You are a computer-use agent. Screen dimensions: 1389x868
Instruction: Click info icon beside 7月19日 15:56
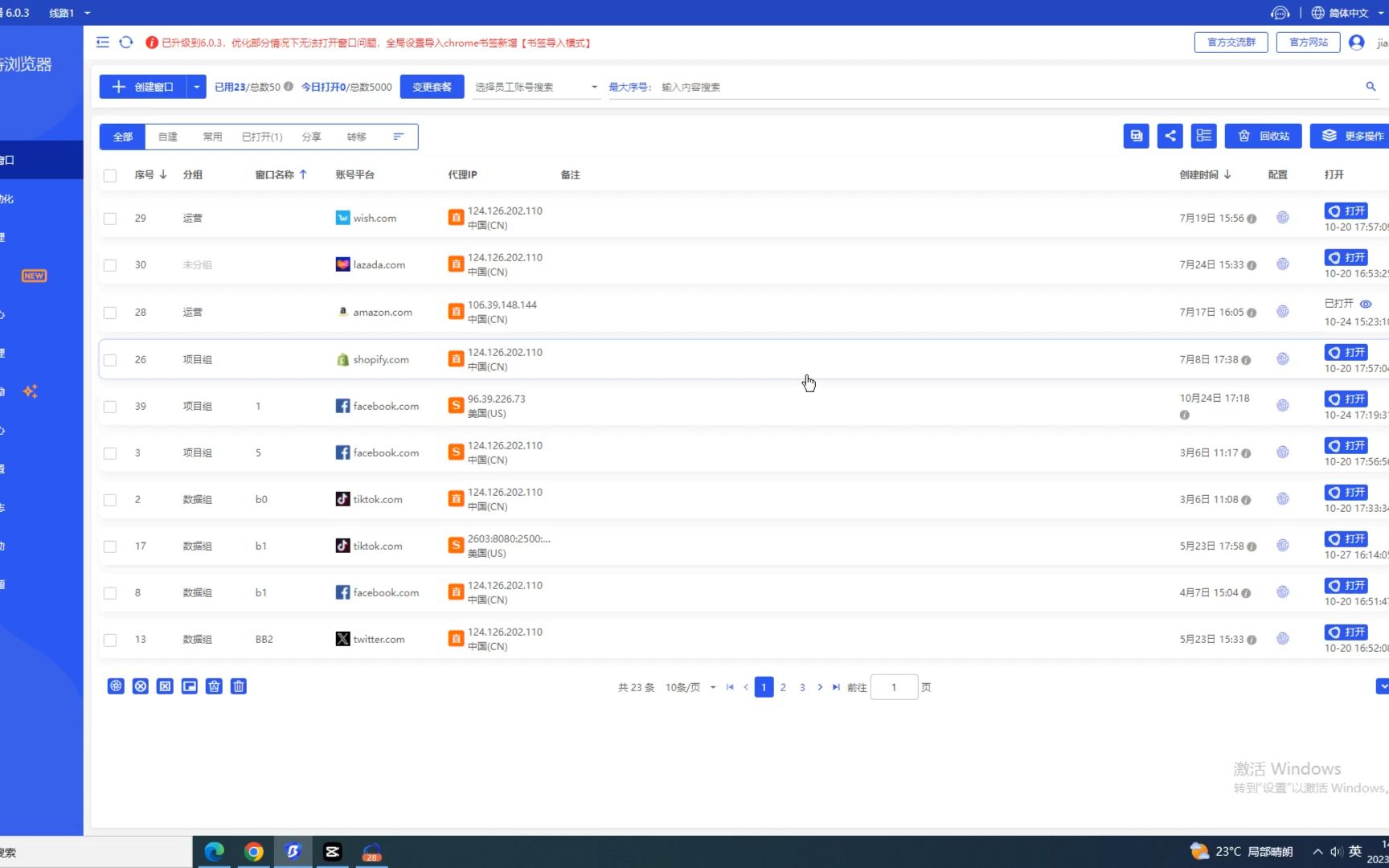click(1252, 219)
